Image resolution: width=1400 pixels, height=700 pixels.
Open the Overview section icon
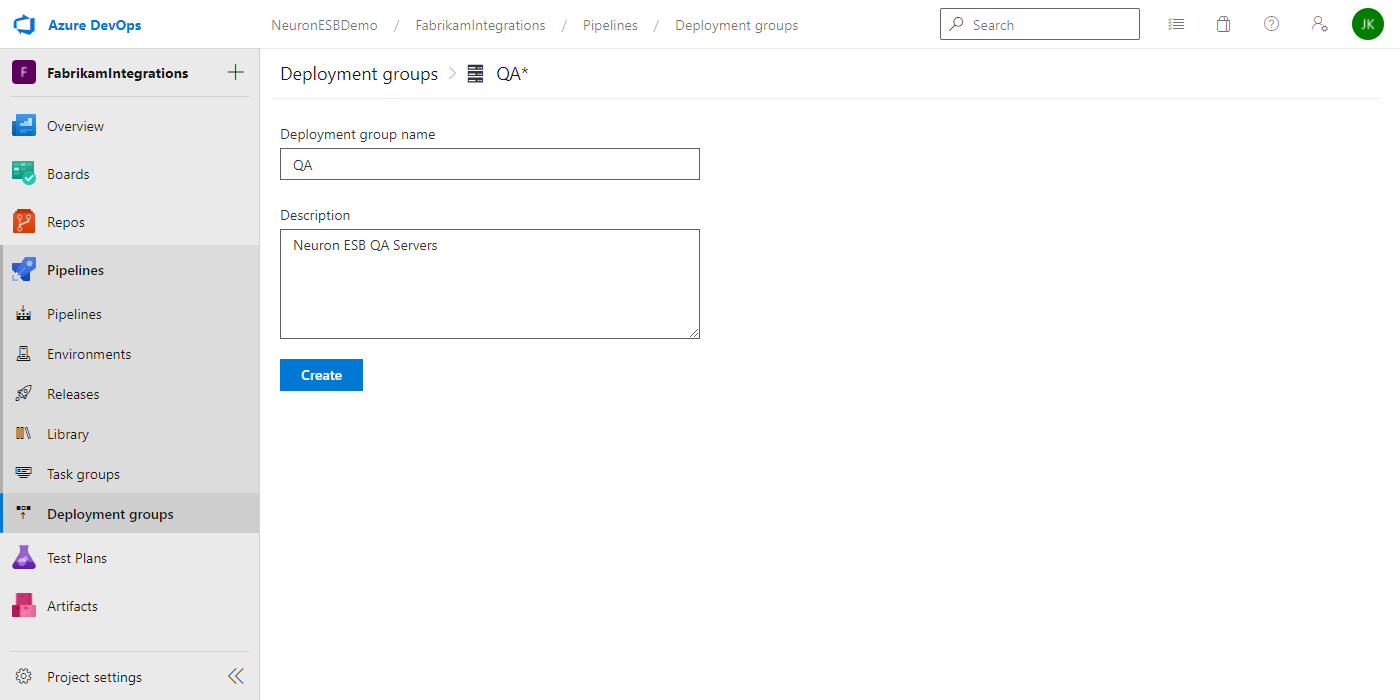(24, 126)
